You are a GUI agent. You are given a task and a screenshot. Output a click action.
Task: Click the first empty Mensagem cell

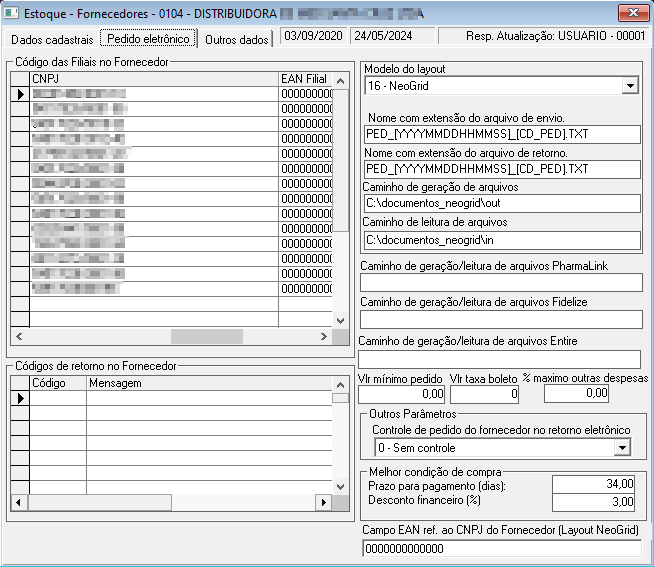click(x=209, y=398)
